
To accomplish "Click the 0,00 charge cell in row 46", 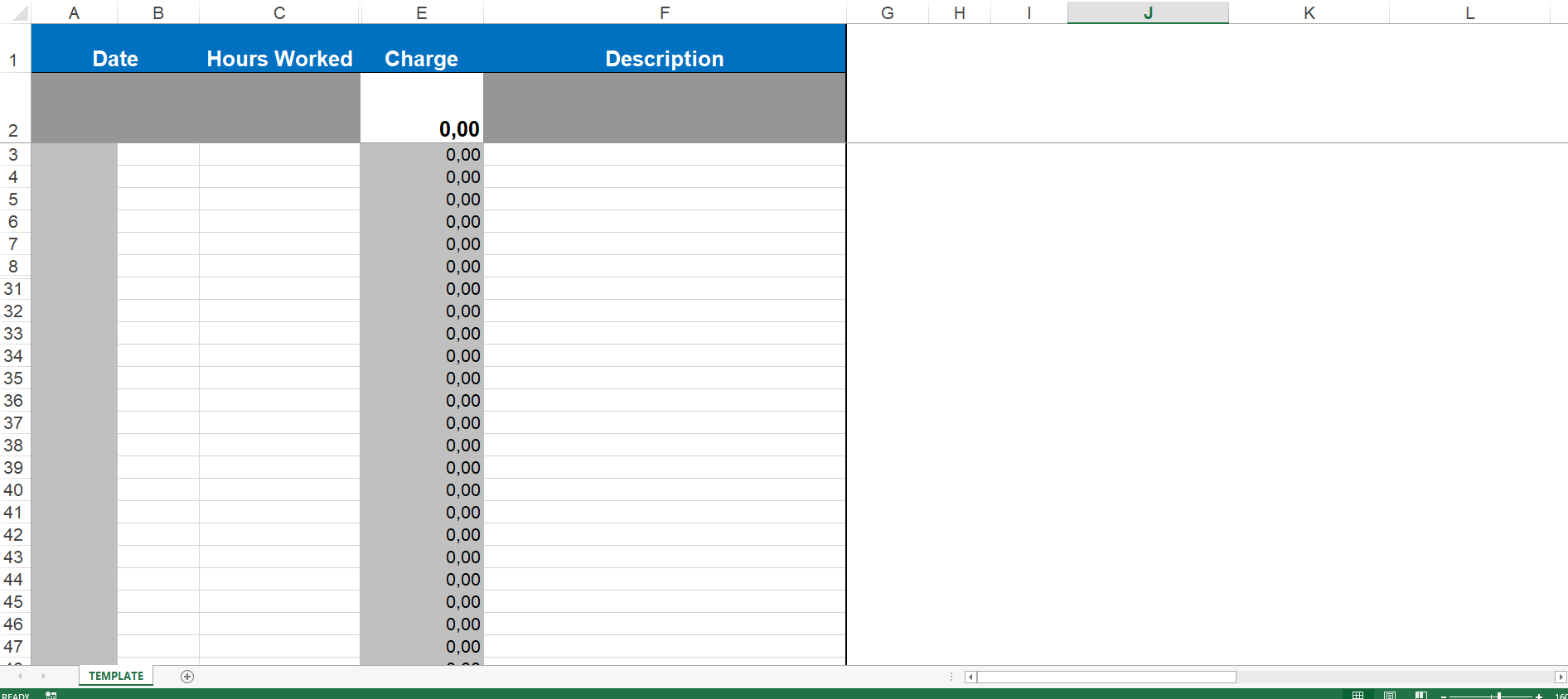I will [422, 624].
